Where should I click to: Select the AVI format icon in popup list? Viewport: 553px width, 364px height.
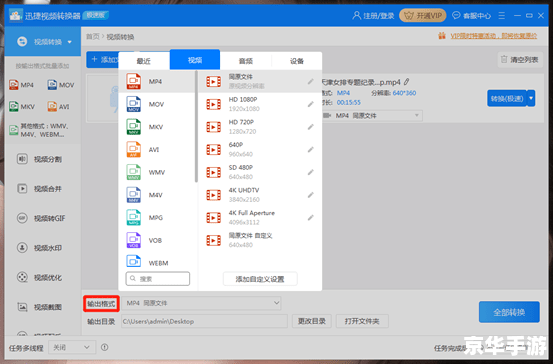tap(134, 150)
